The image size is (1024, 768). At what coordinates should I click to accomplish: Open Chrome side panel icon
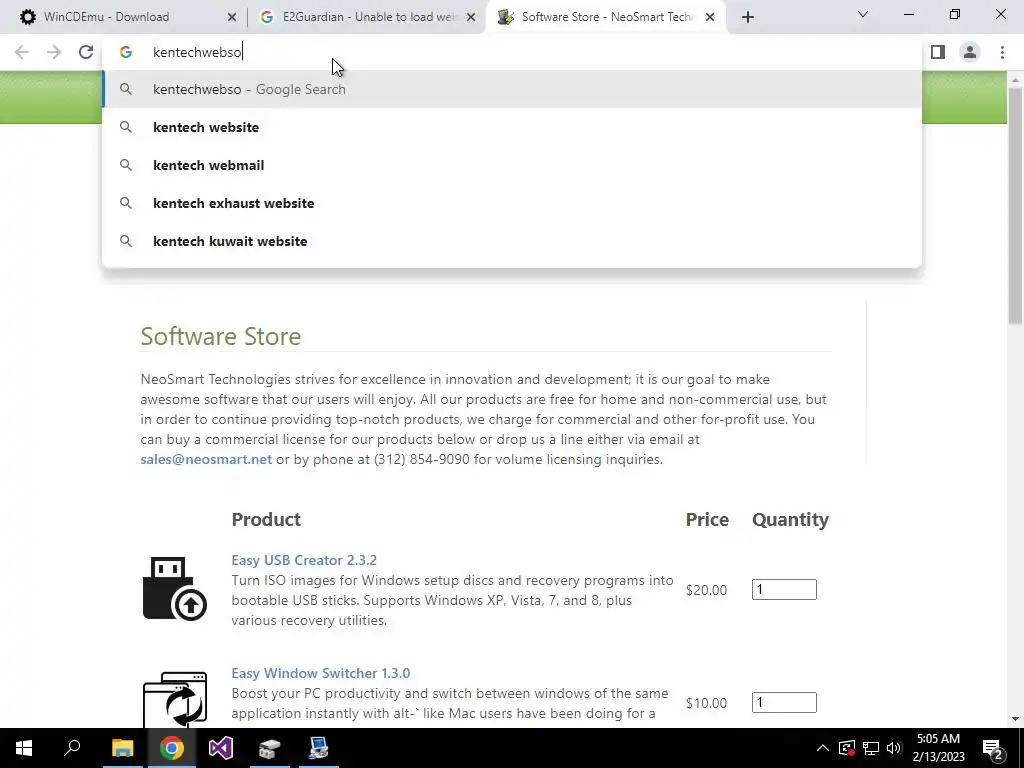(x=938, y=52)
